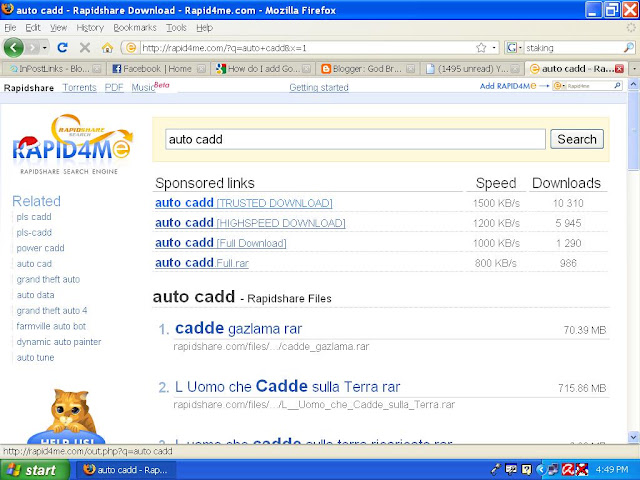Click the Firefox Back arrow button
This screenshot has width=640, height=480.
pyautogui.click(x=13, y=48)
